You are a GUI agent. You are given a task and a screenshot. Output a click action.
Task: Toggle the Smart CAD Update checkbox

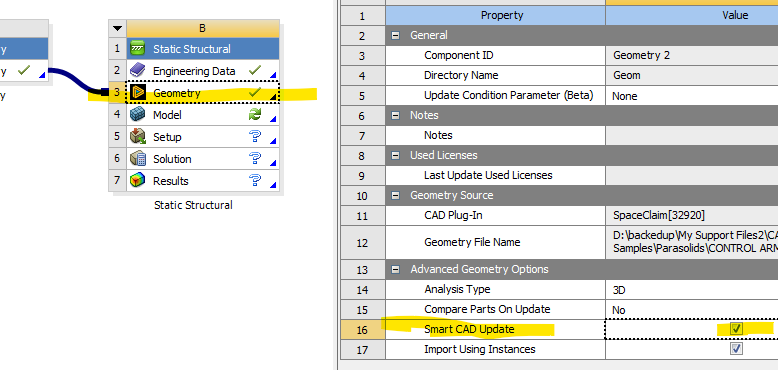(x=736, y=329)
